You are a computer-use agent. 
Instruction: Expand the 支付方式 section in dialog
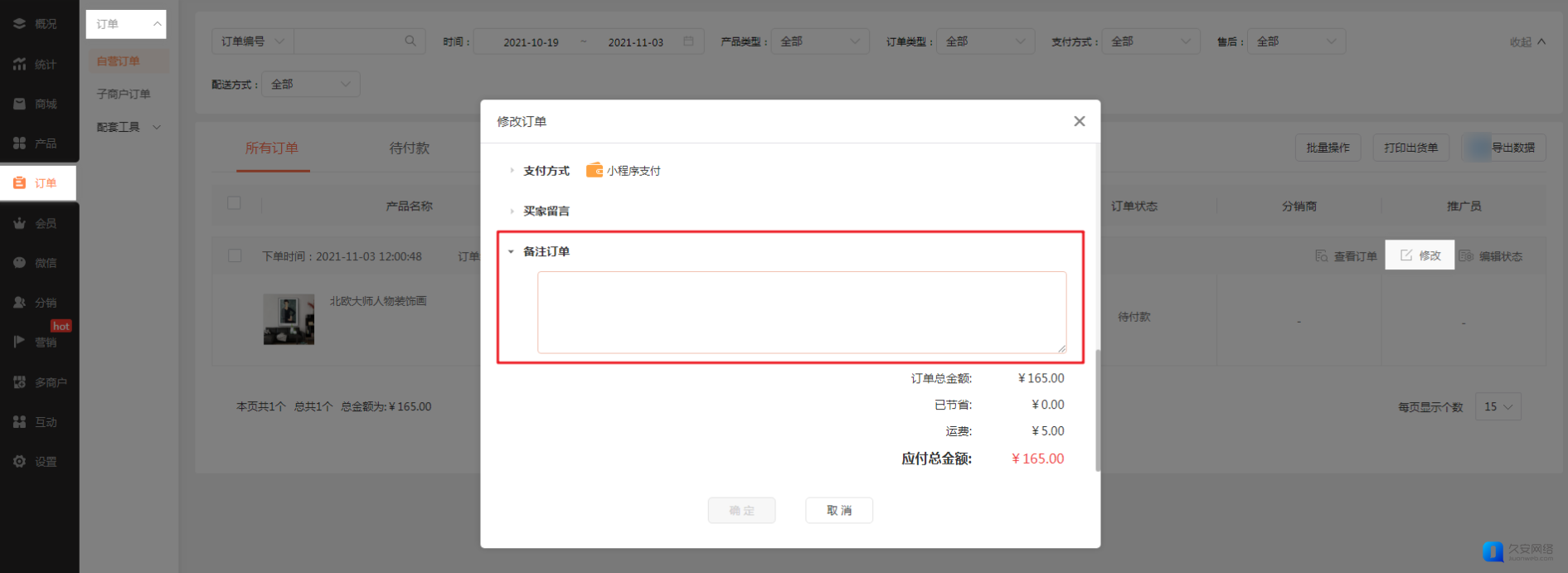(x=512, y=171)
